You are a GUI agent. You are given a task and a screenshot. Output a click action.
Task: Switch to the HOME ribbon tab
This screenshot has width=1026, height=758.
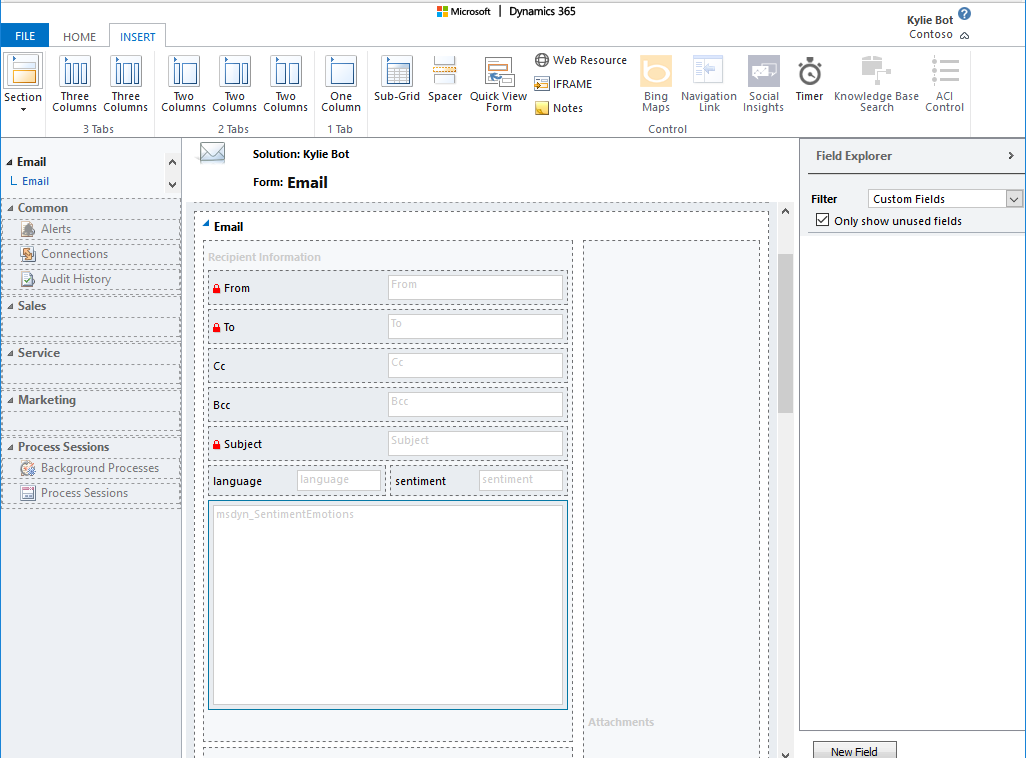click(79, 37)
